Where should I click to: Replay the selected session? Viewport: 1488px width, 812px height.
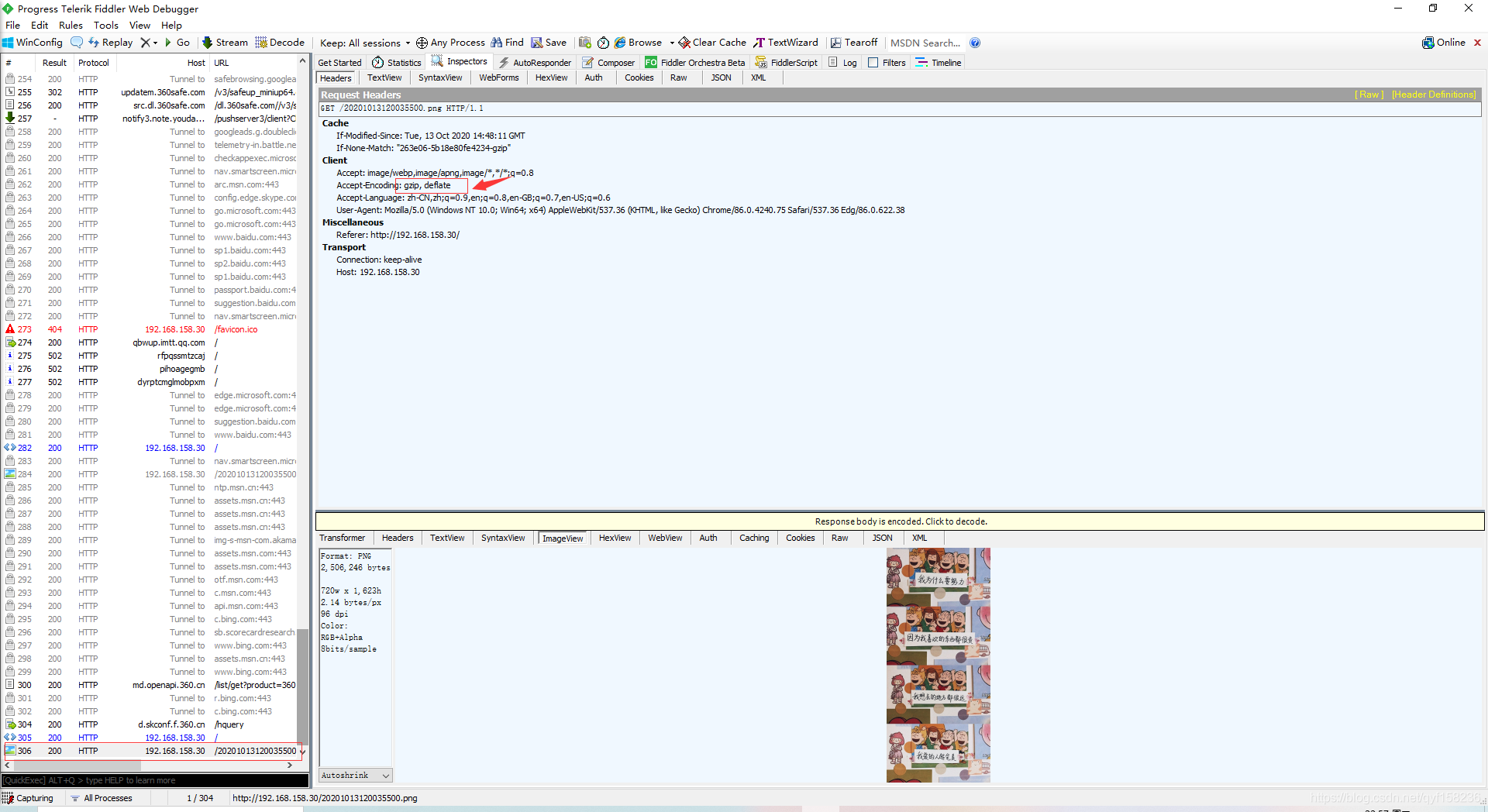(x=110, y=43)
